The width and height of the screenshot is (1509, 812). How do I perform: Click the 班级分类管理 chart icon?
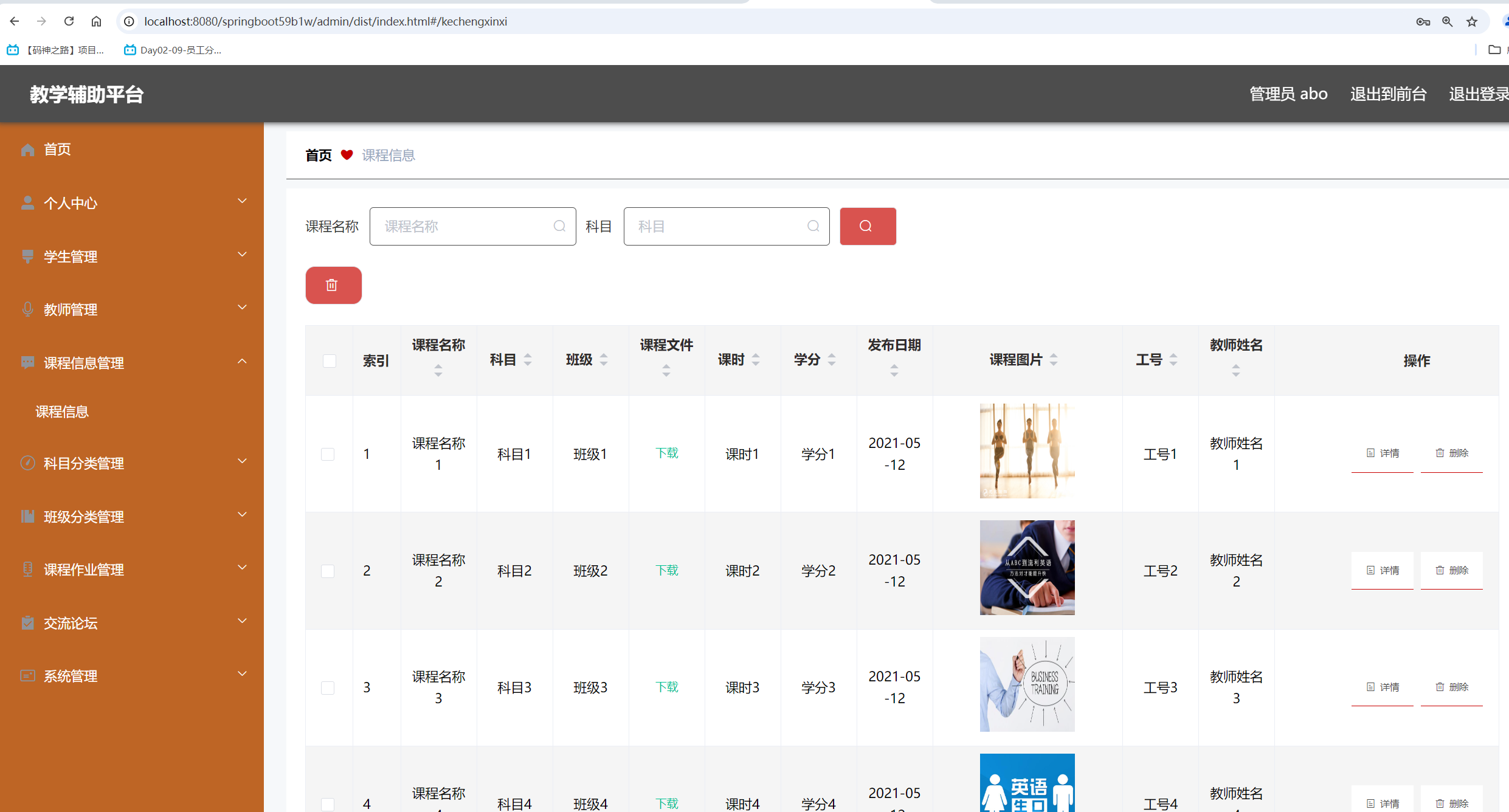pyautogui.click(x=27, y=515)
